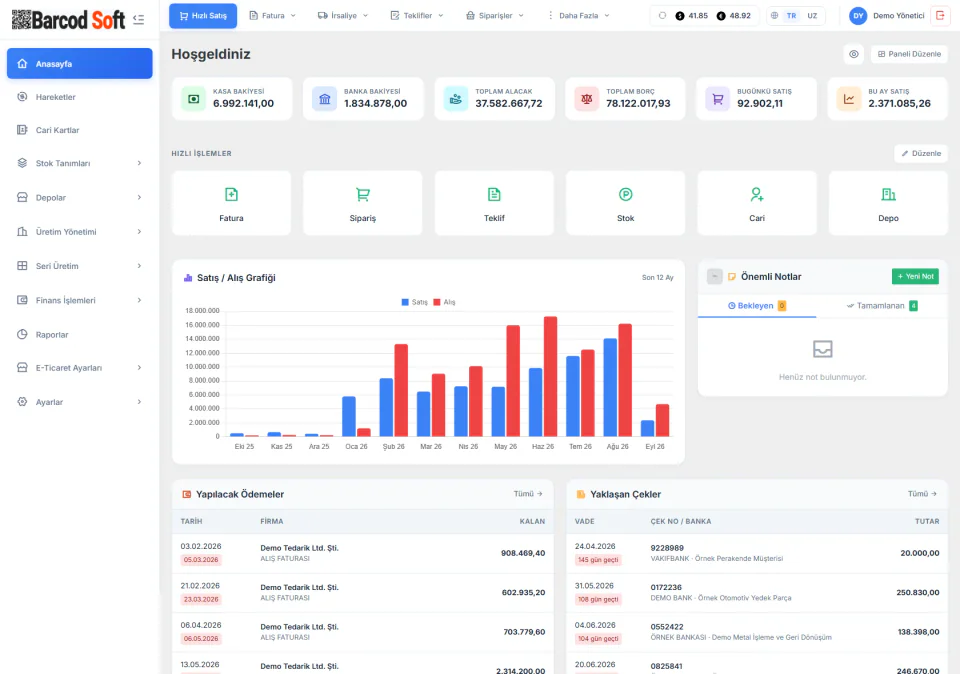Screen dimensions: 960x674
Task: Add a note with Yeni Not
Action: pos(915,277)
